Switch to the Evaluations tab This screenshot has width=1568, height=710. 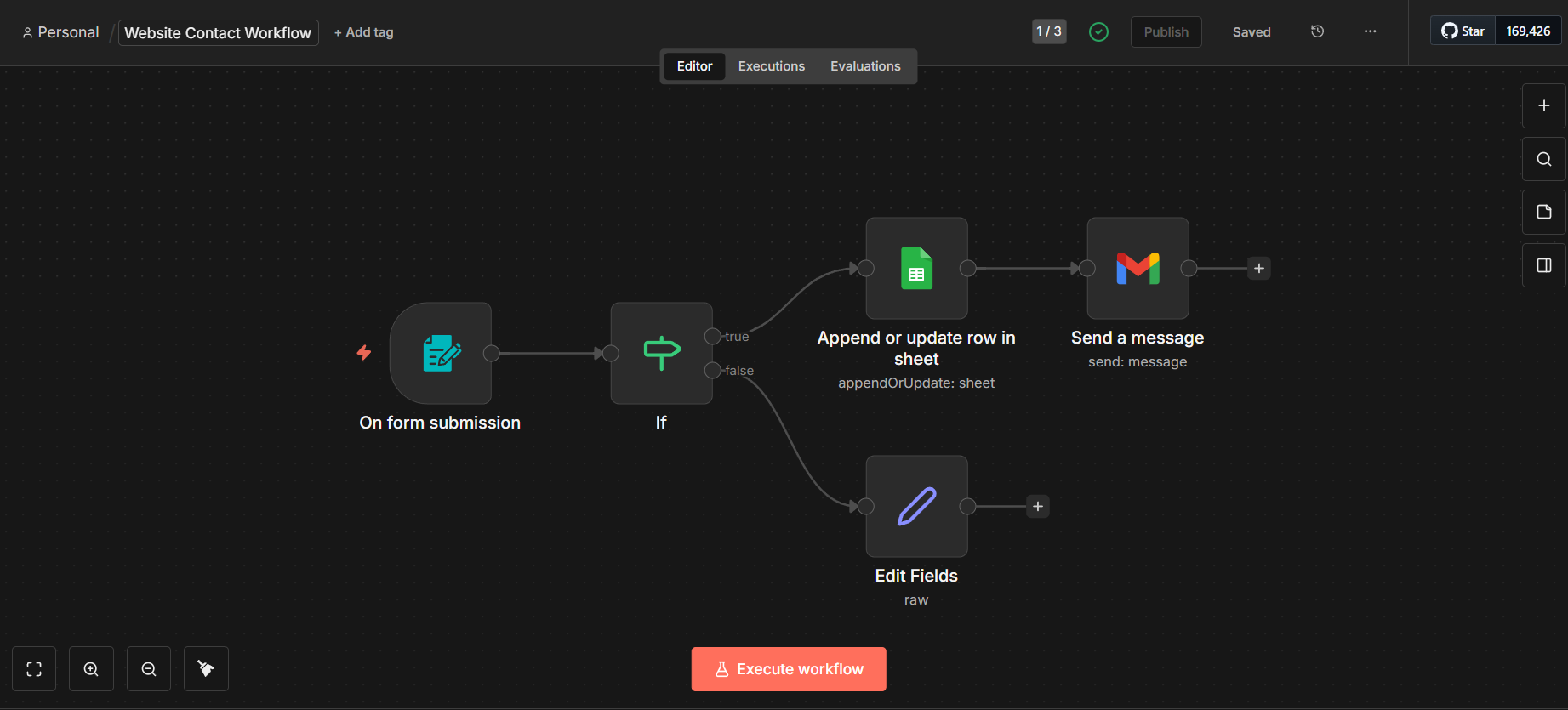click(x=865, y=66)
